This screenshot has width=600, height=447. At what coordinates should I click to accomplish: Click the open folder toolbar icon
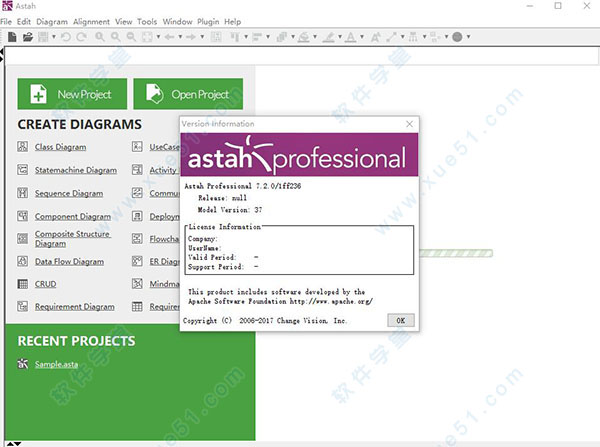(x=27, y=37)
